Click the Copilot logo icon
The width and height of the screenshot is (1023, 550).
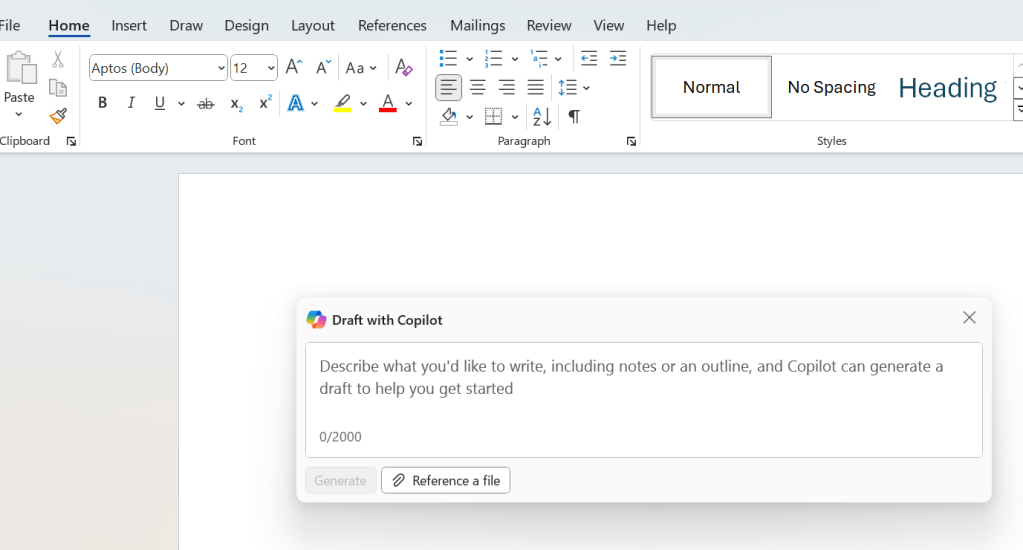click(x=316, y=320)
